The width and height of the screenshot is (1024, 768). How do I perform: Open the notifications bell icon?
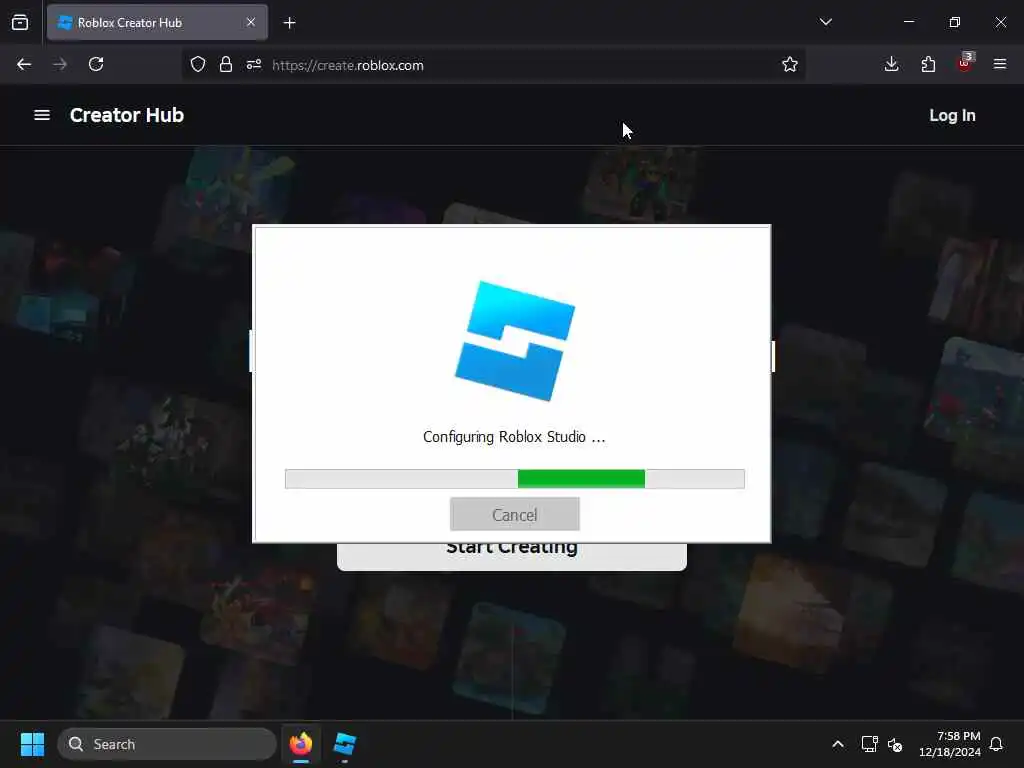click(x=997, y=744)
